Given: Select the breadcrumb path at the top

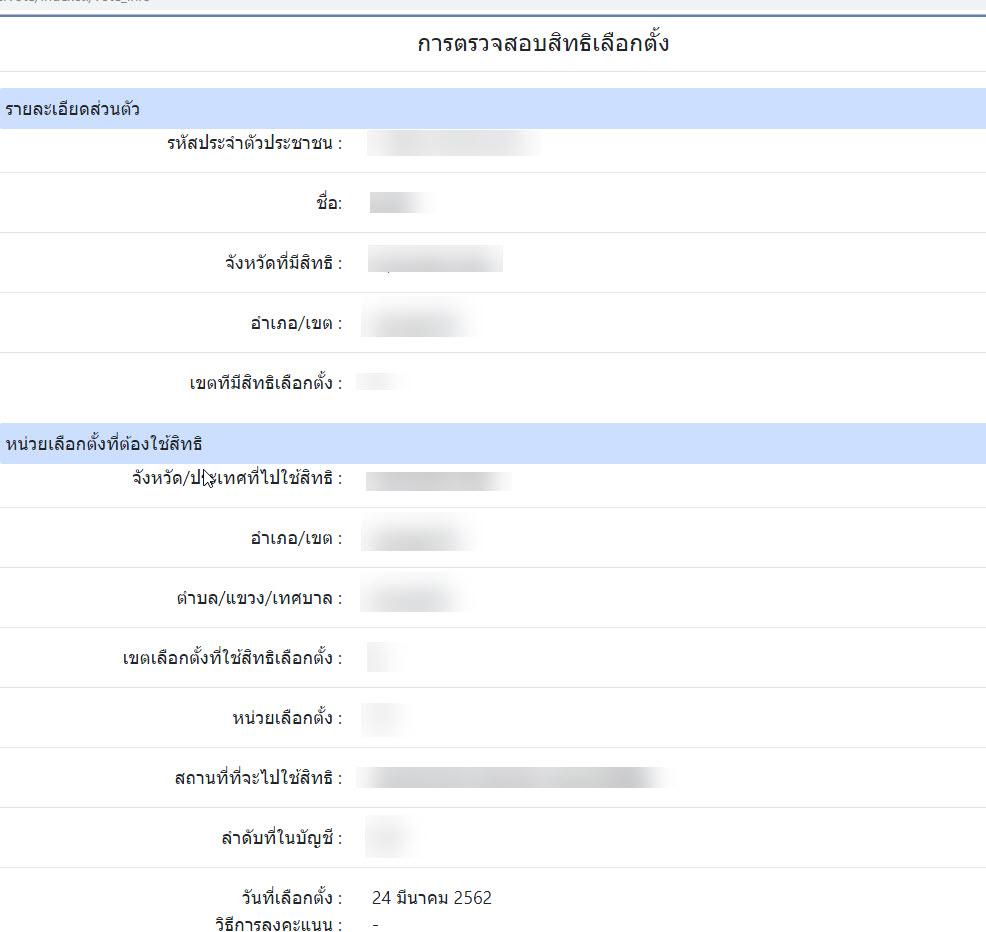Looking at the screenshot, I should point(80,4).
